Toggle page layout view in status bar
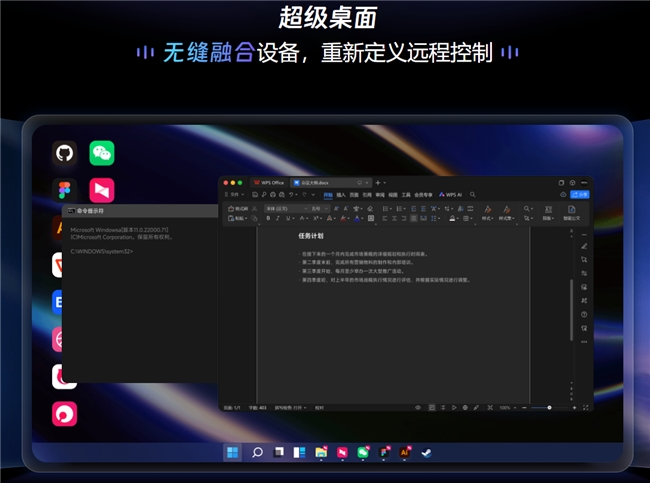Screen dimensions: 650x483 pos(430,408)
